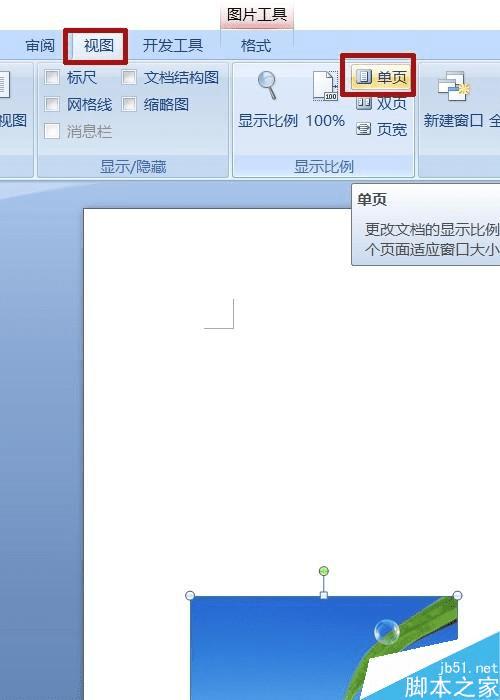Click the top-left circular handle of picture
This screenshot has height=700, width=500.
coord(190,596)
